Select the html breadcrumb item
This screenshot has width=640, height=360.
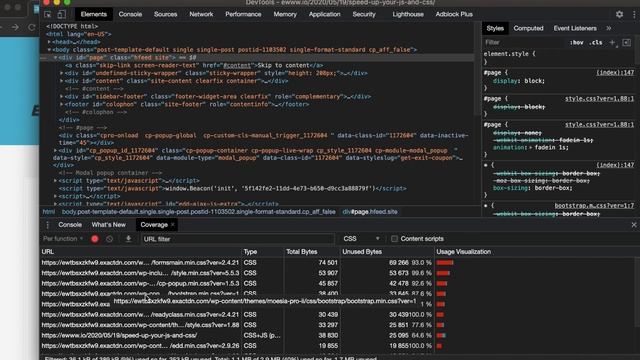coord(49,212)
